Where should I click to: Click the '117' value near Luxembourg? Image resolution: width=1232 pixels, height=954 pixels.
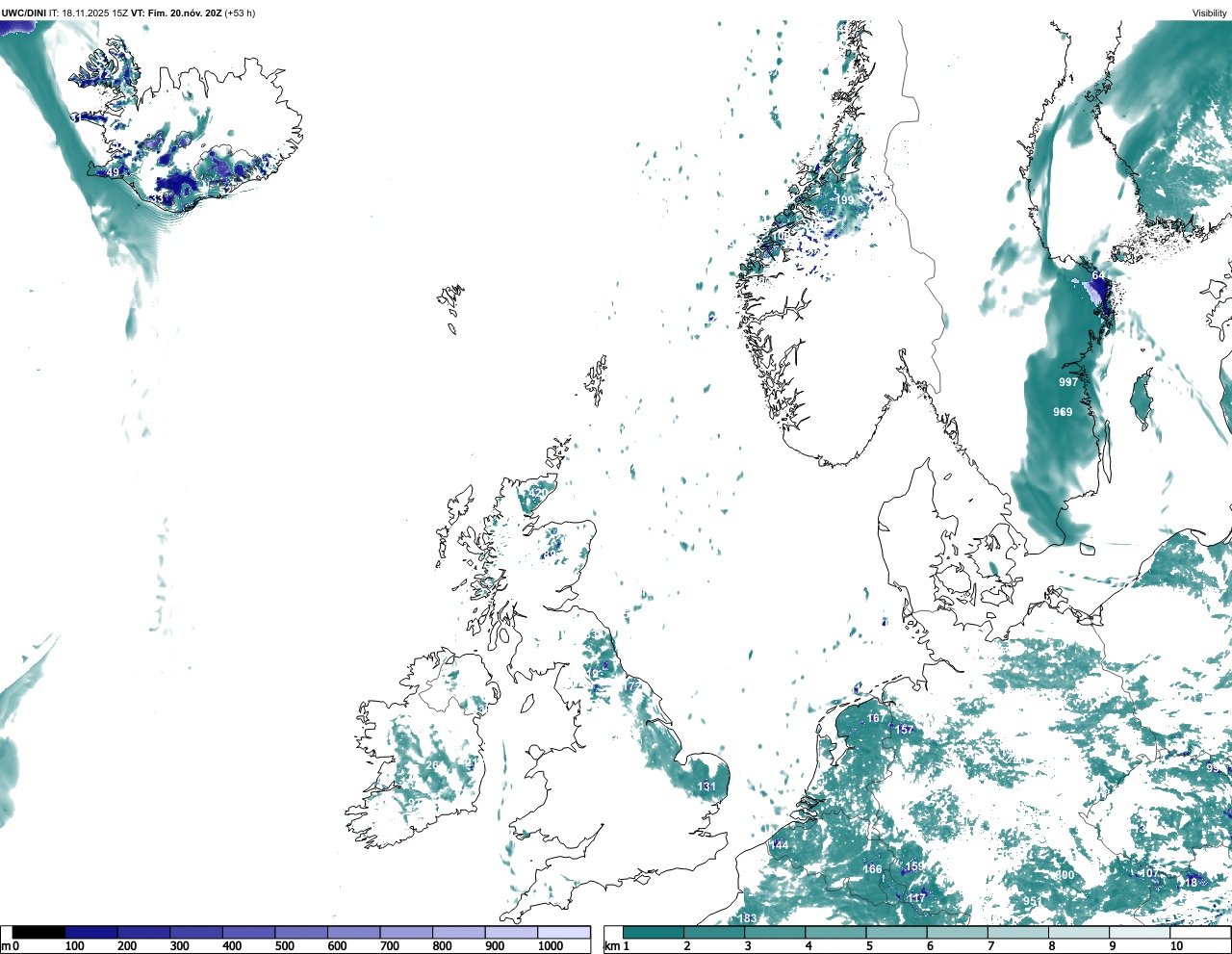[916, 898]
